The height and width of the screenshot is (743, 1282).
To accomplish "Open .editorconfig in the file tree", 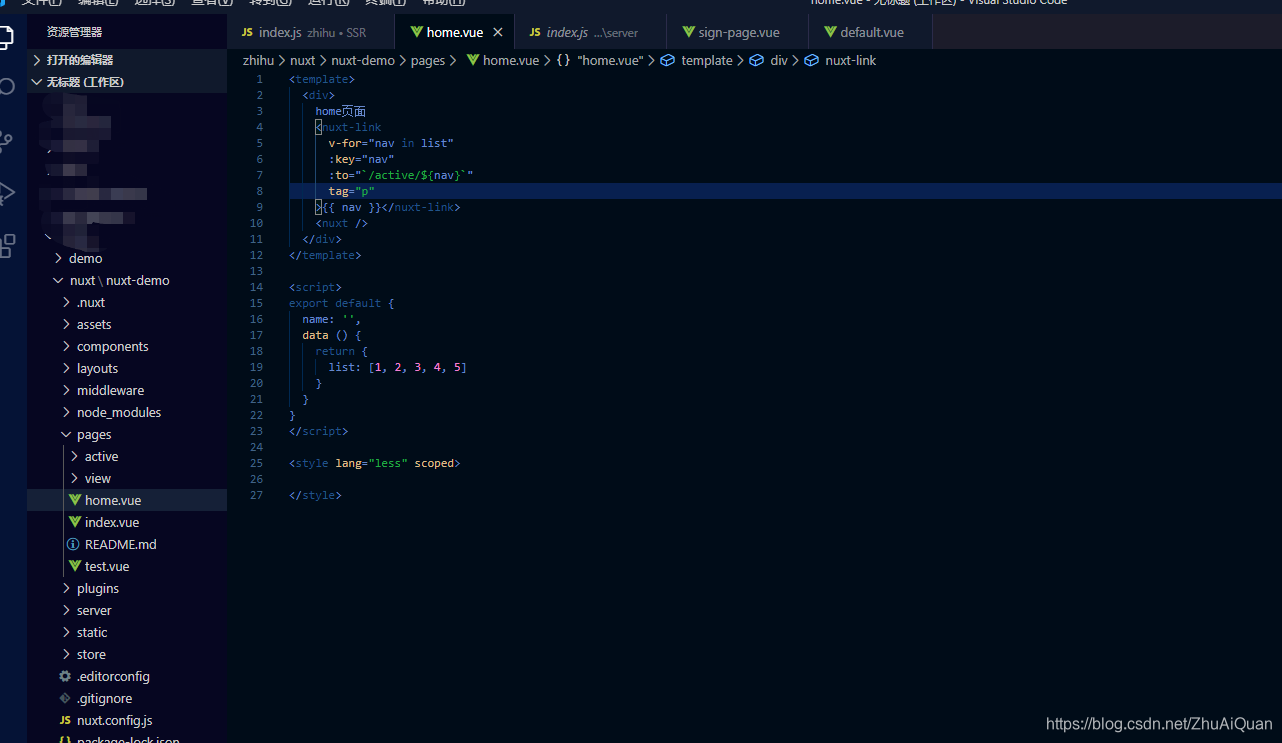I will coord(127,676).
